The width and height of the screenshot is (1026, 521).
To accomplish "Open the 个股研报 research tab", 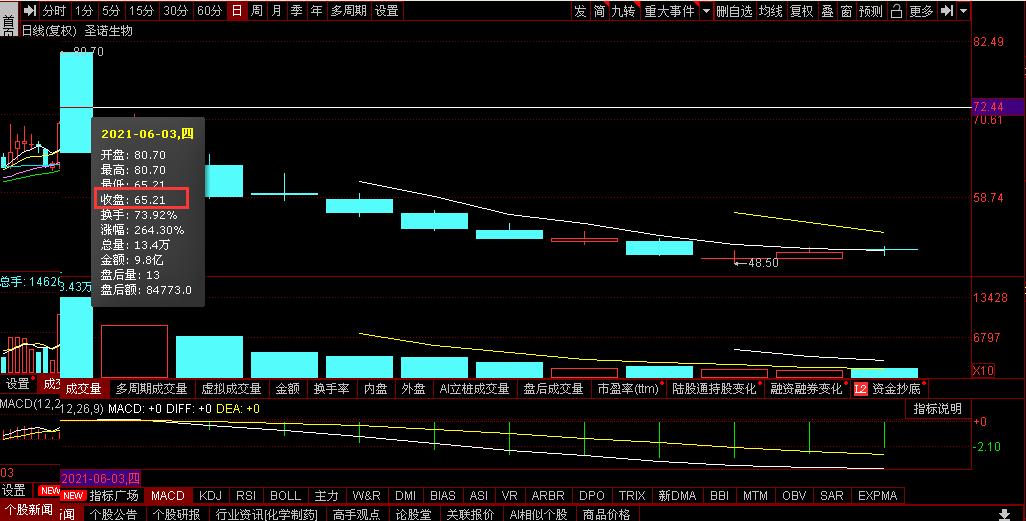I will 176,514.
